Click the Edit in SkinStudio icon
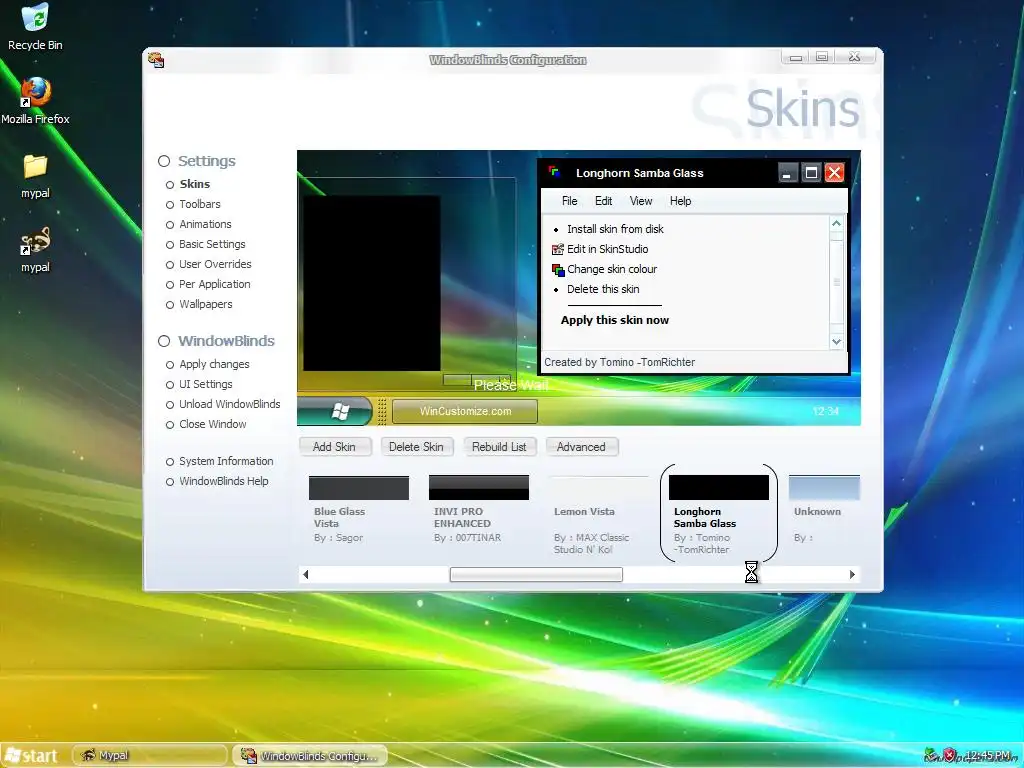This screenshot has height=768, width=1024. pyautogui.click(x=558, y=249)
